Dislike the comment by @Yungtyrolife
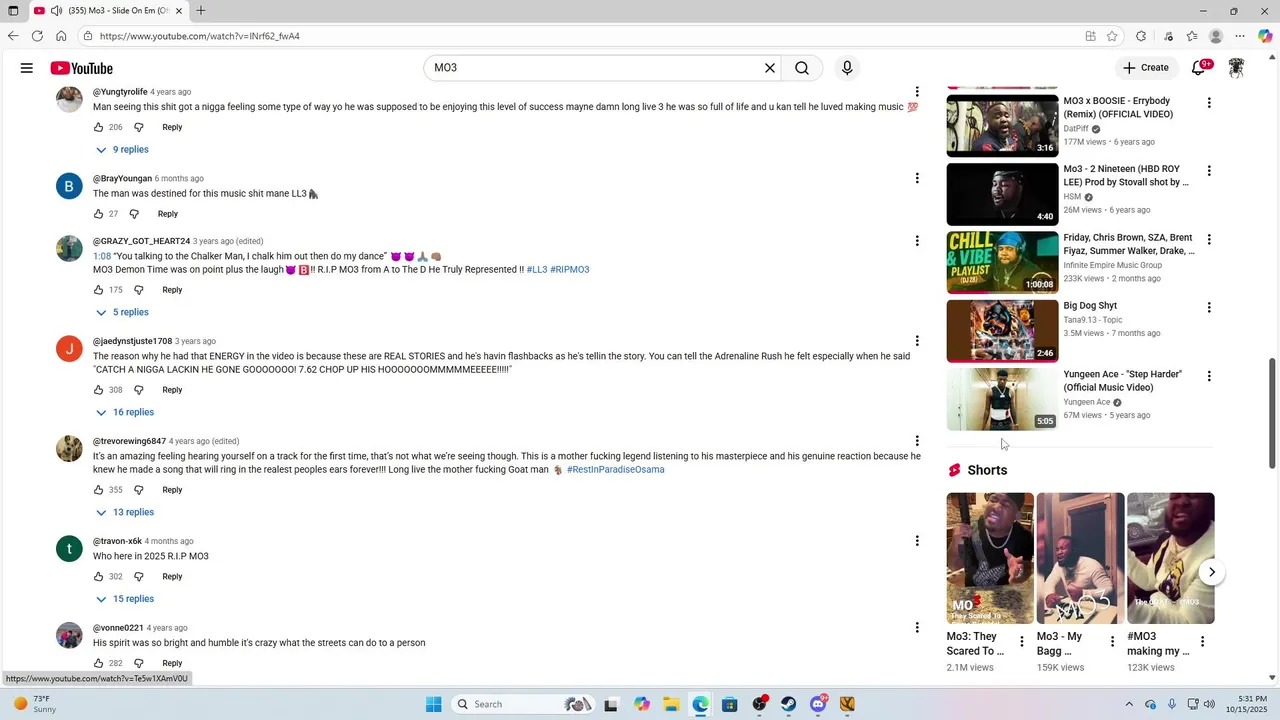1280x720 pixels. click(x=139, y=127)
